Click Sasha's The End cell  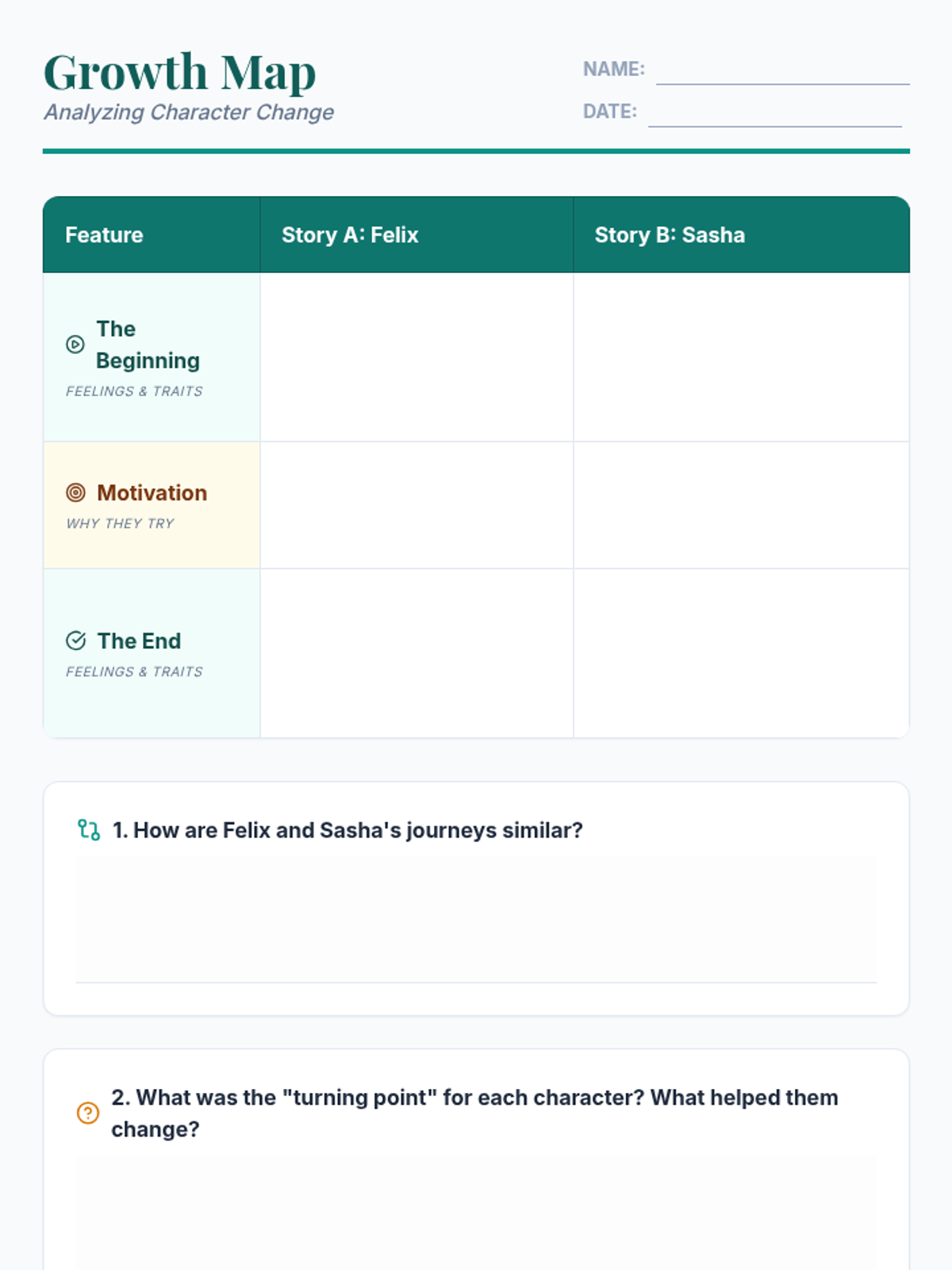742,653
